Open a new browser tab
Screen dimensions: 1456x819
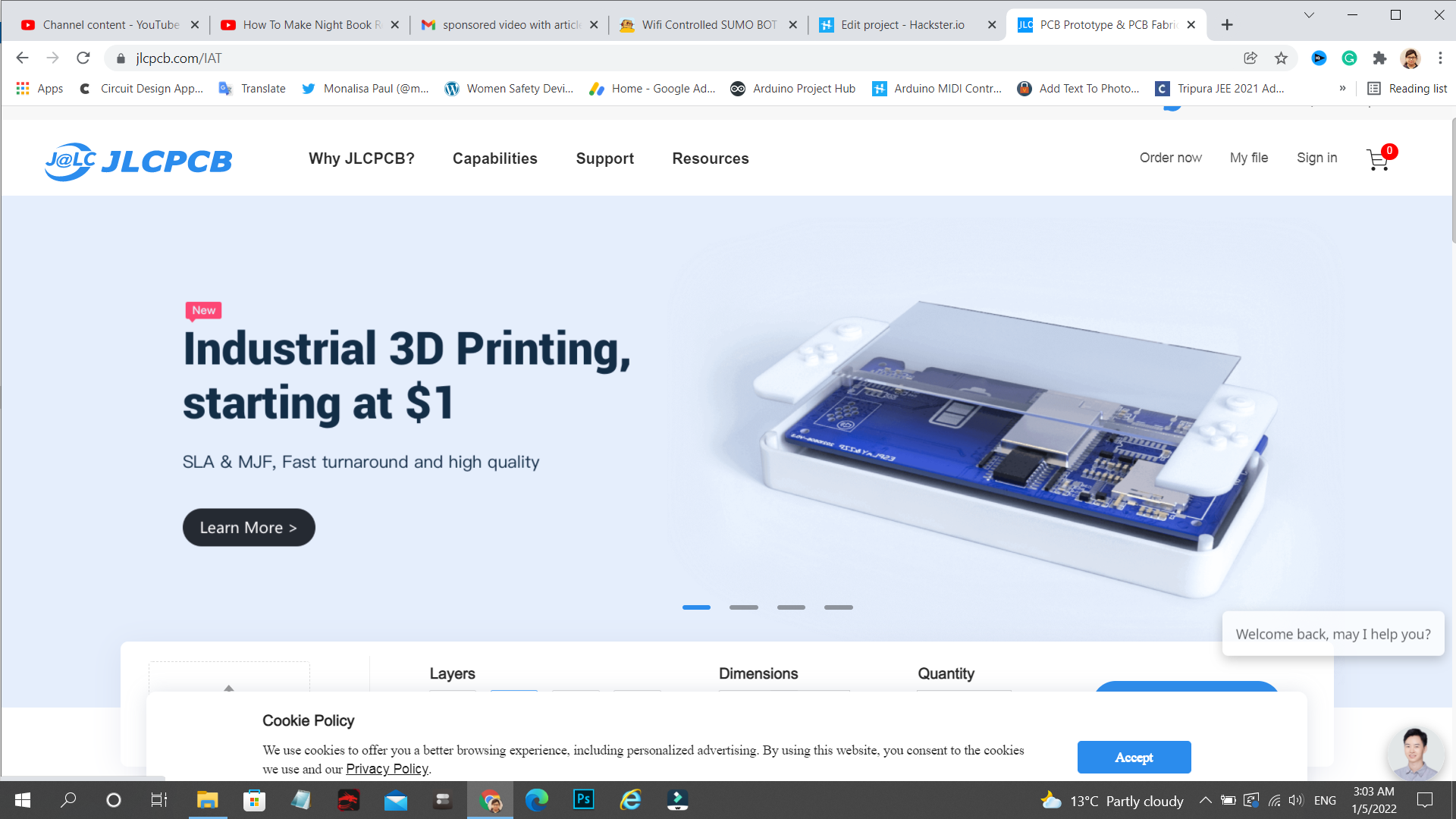coord(1226,24)
